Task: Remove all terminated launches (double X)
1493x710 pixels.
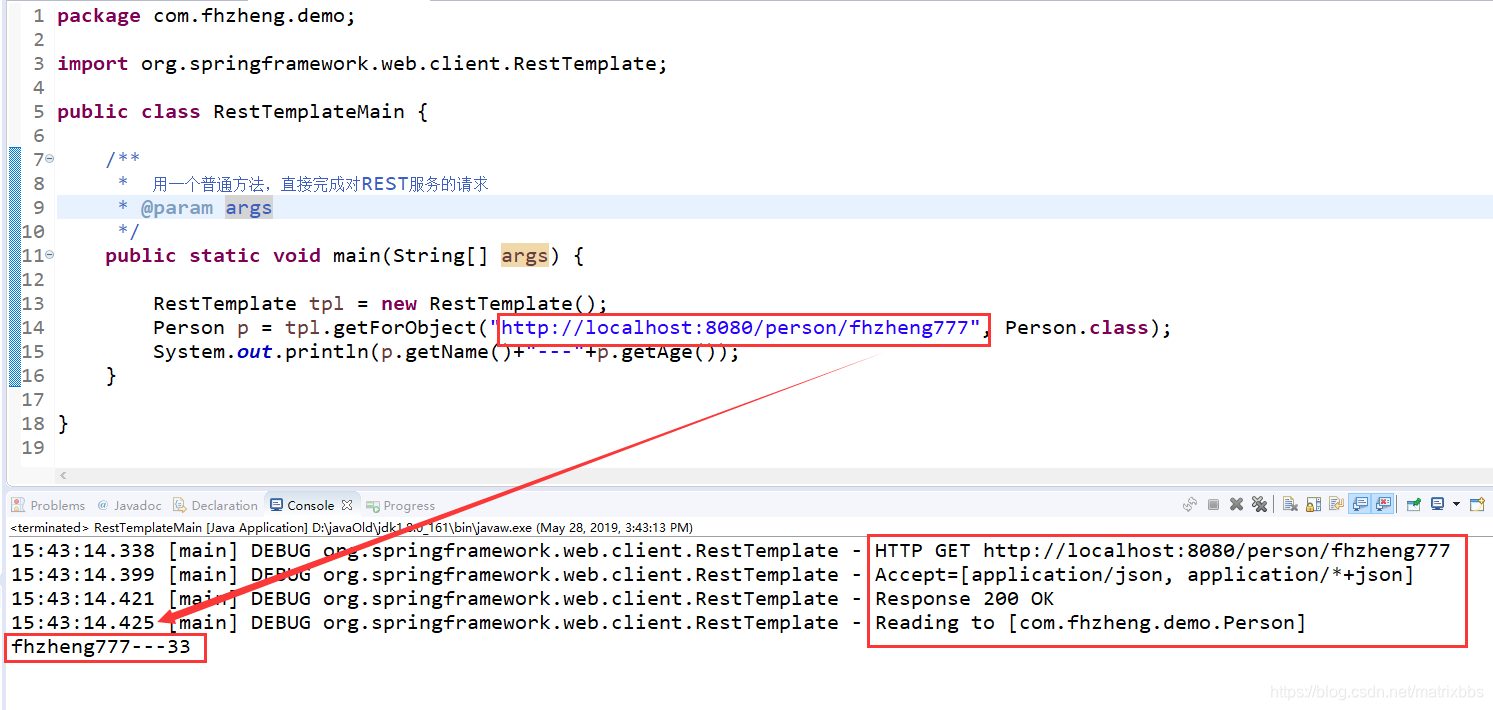Action: pos(1259,504)
